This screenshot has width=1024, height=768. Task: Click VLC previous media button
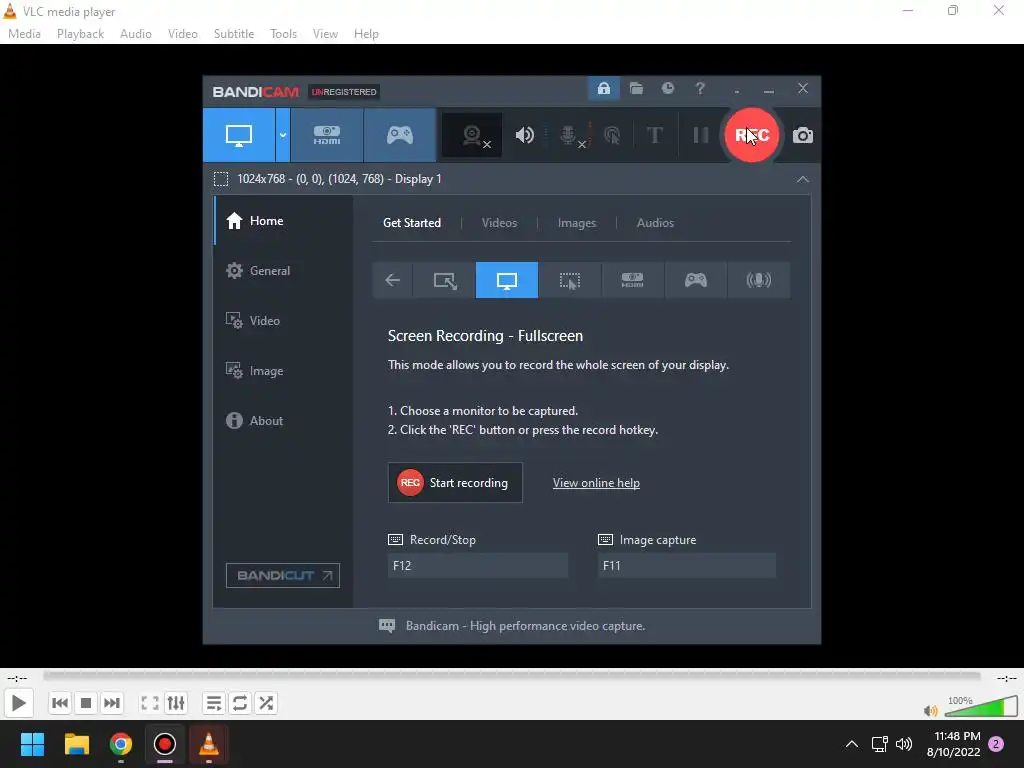point(59,703)
